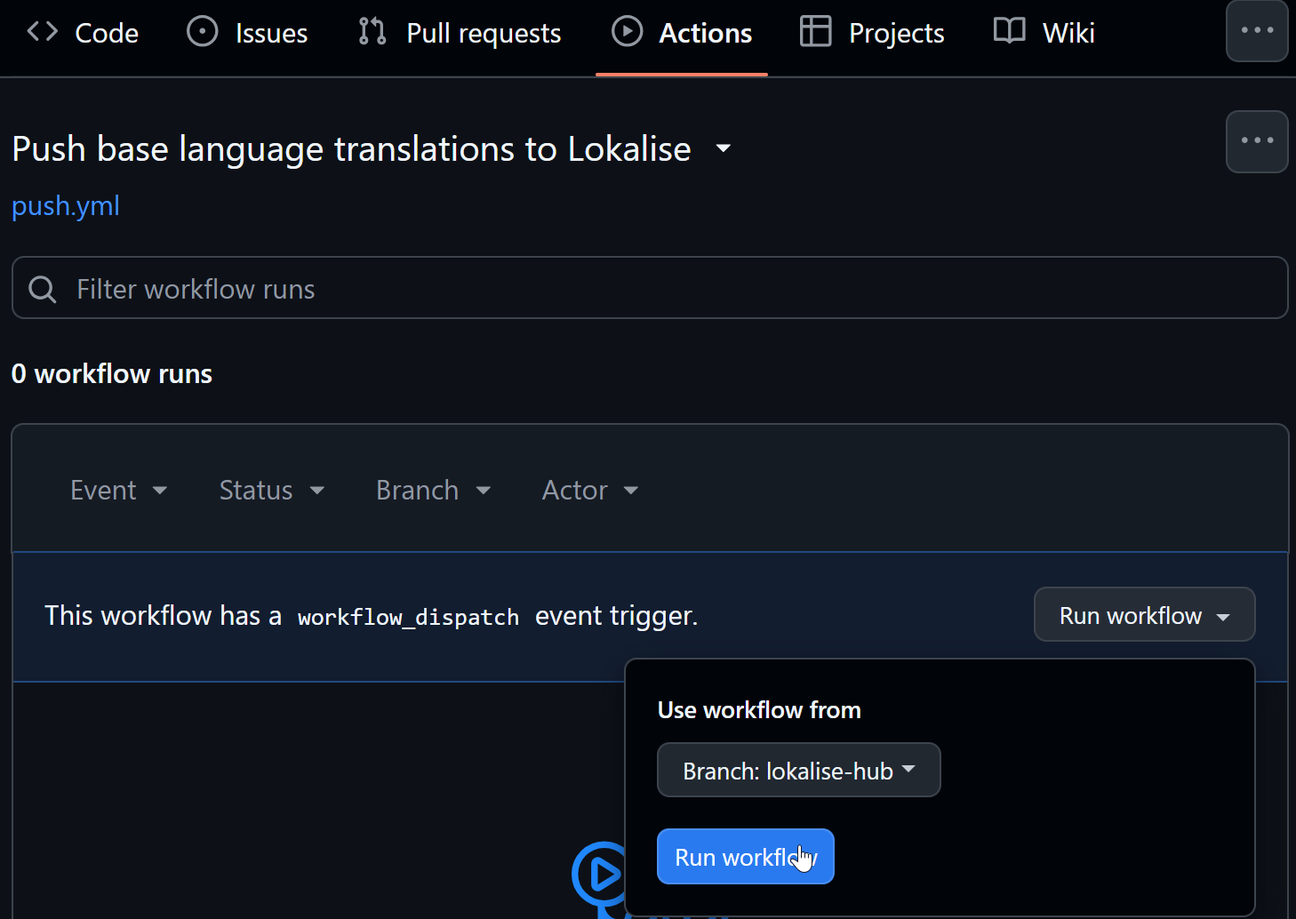Click the Run workflow dropdown near event trigger text
This screenshot has height=919, width=1296.
point(1143,614)
